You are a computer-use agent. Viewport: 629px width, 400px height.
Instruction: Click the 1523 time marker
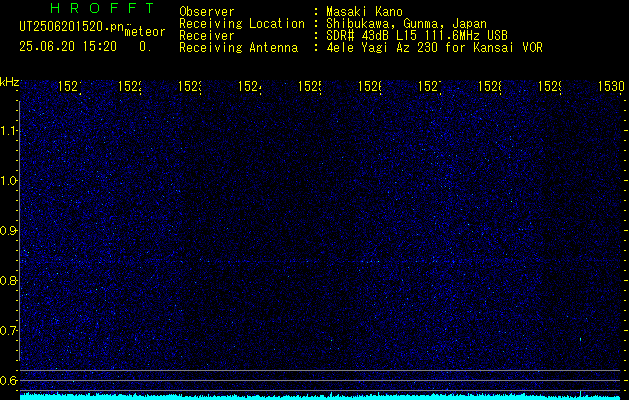coord(190,87)
